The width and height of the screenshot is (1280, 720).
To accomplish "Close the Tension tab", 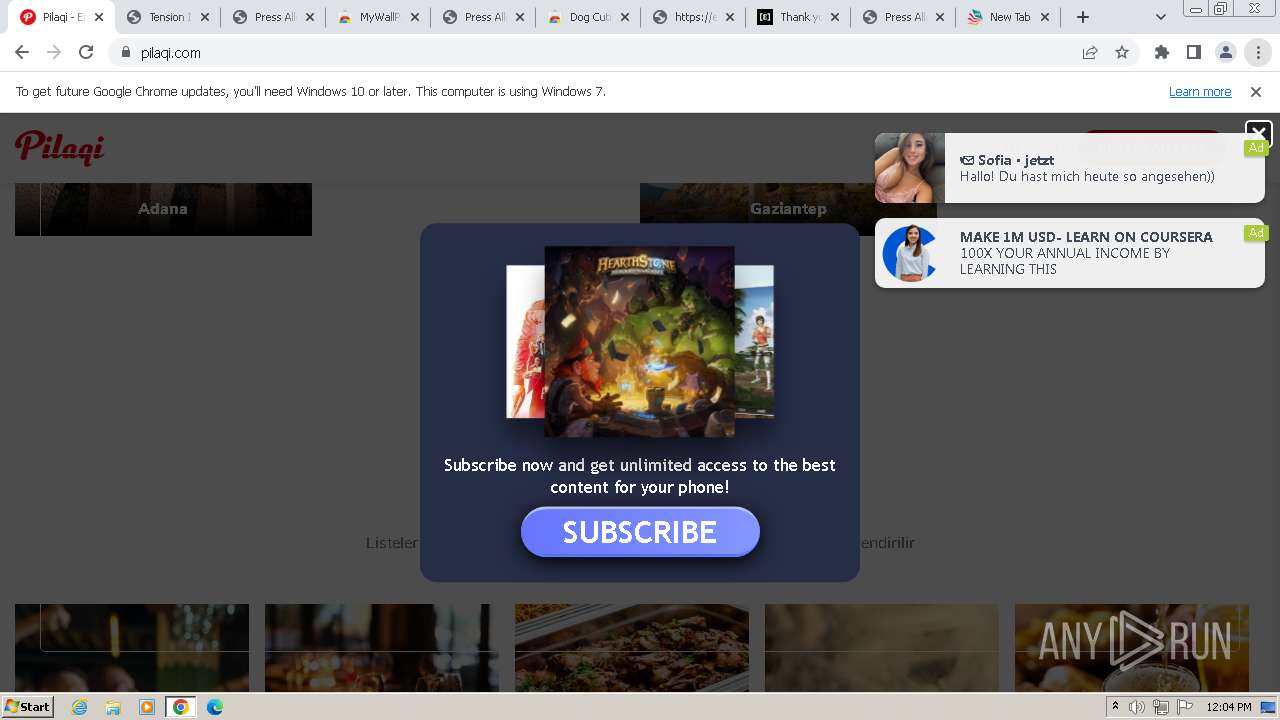I will click(205, 17).
